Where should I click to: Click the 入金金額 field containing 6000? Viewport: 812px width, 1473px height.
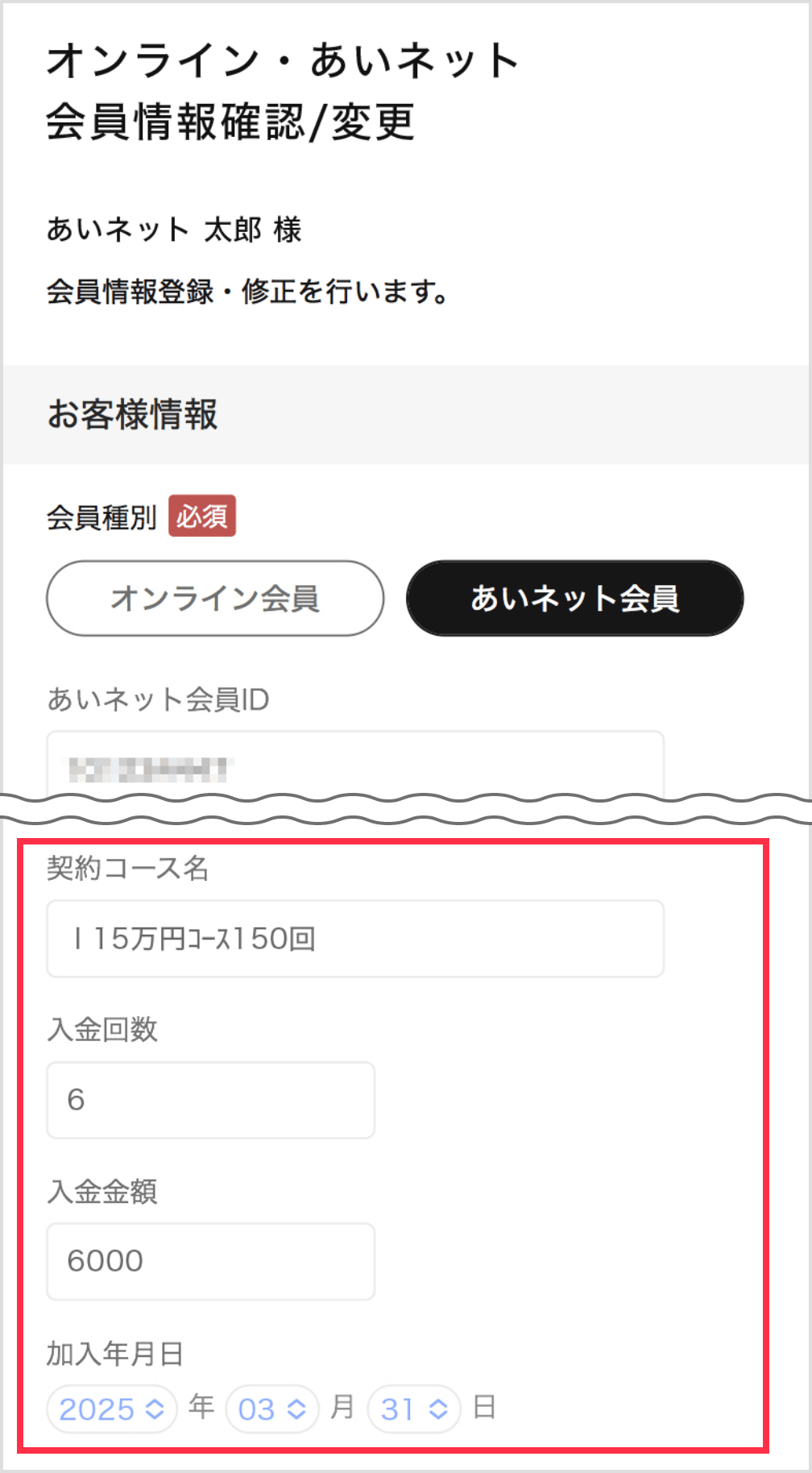click(211, 1261)
